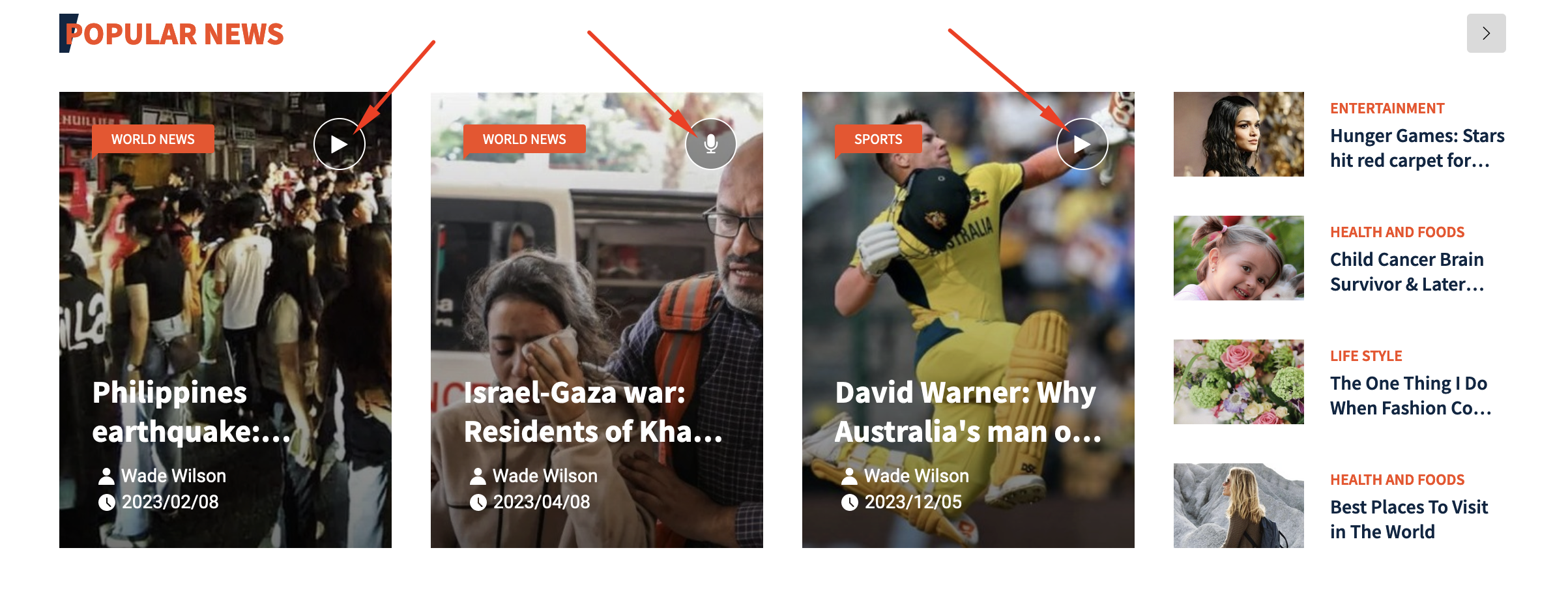Open Child Cancer Brain Survivor article
This screenshot has width=1568, height=593.
coord(1408,272)
